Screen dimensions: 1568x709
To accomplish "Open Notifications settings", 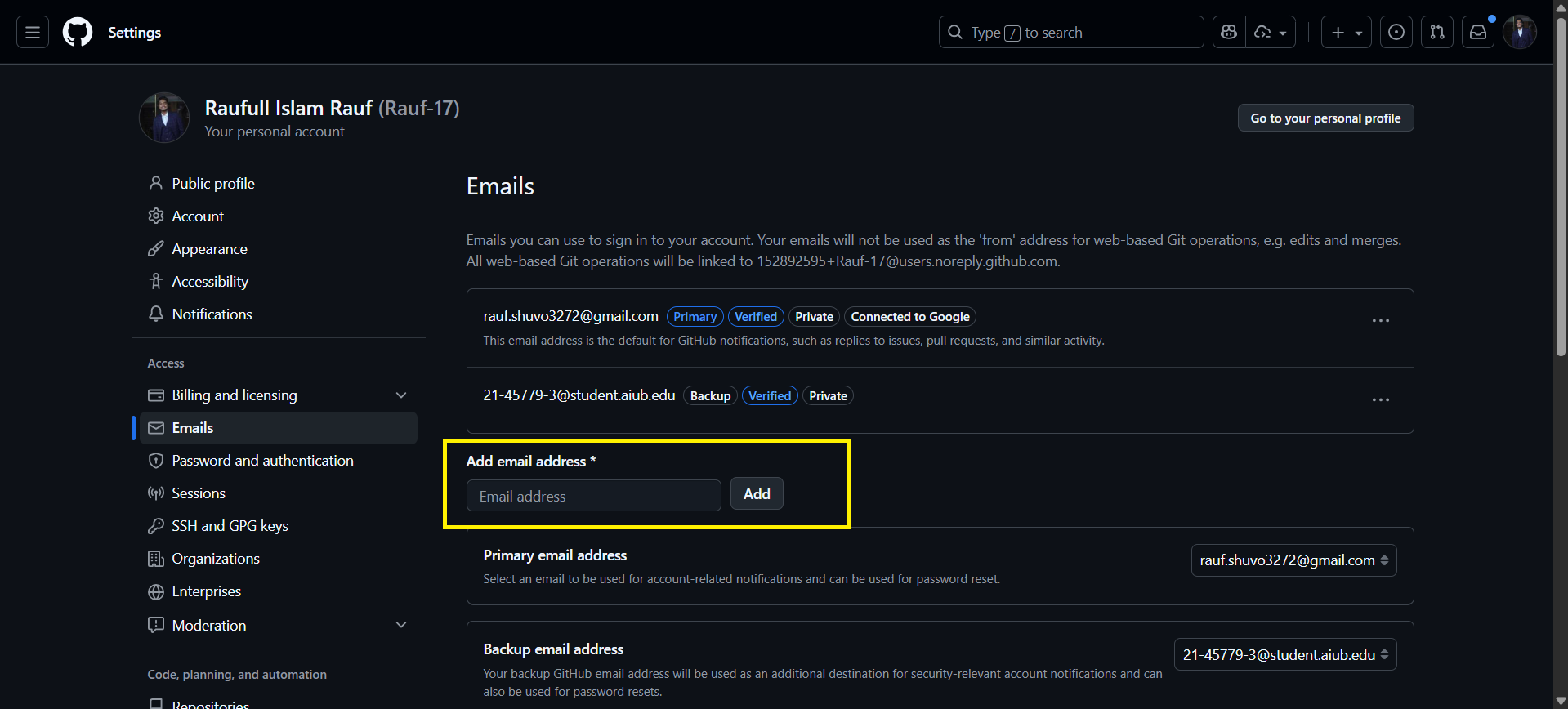I will coord(278,314).
